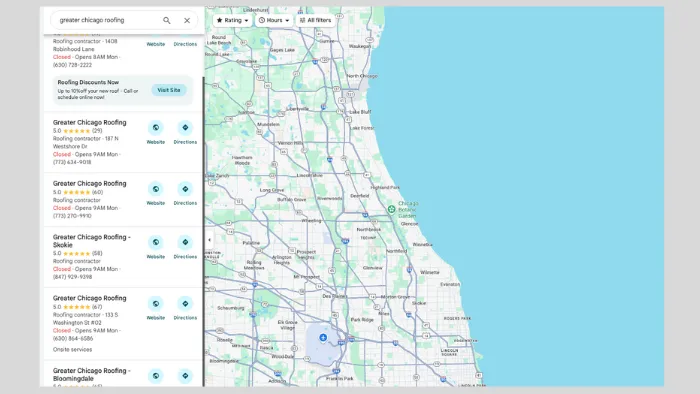700x394 pixels.
Task: Click the phone number (630) 728-2222
Action: click(72, 65)
